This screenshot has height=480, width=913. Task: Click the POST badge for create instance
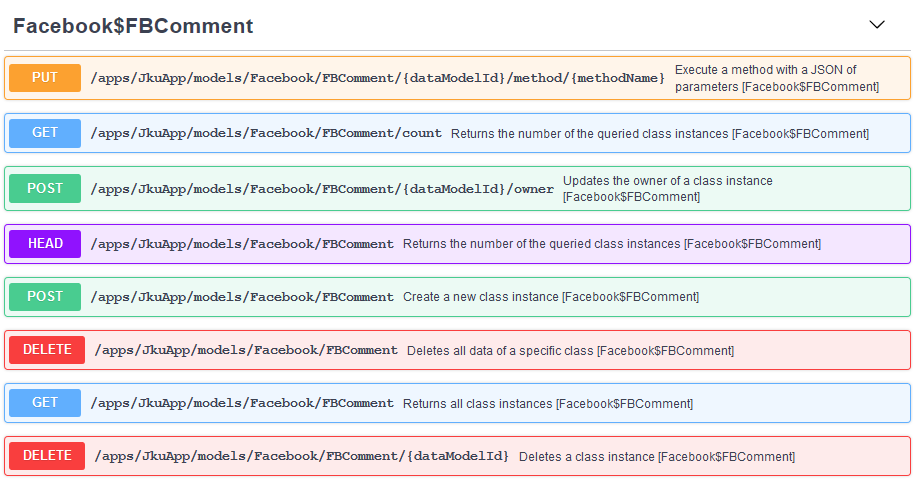pyautogui.click(x=45, y=297)
